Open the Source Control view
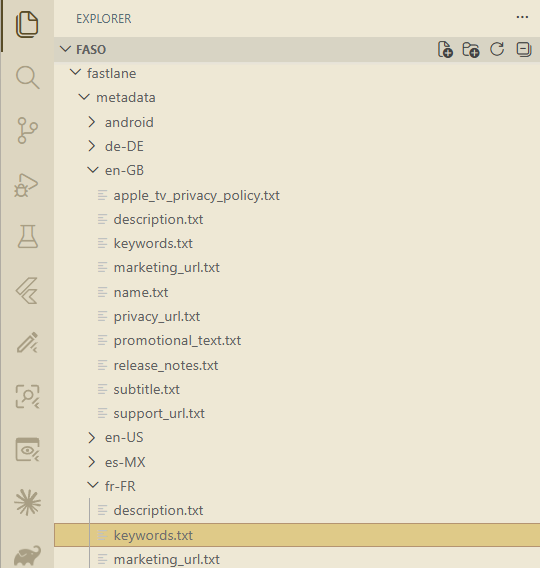 28,130
